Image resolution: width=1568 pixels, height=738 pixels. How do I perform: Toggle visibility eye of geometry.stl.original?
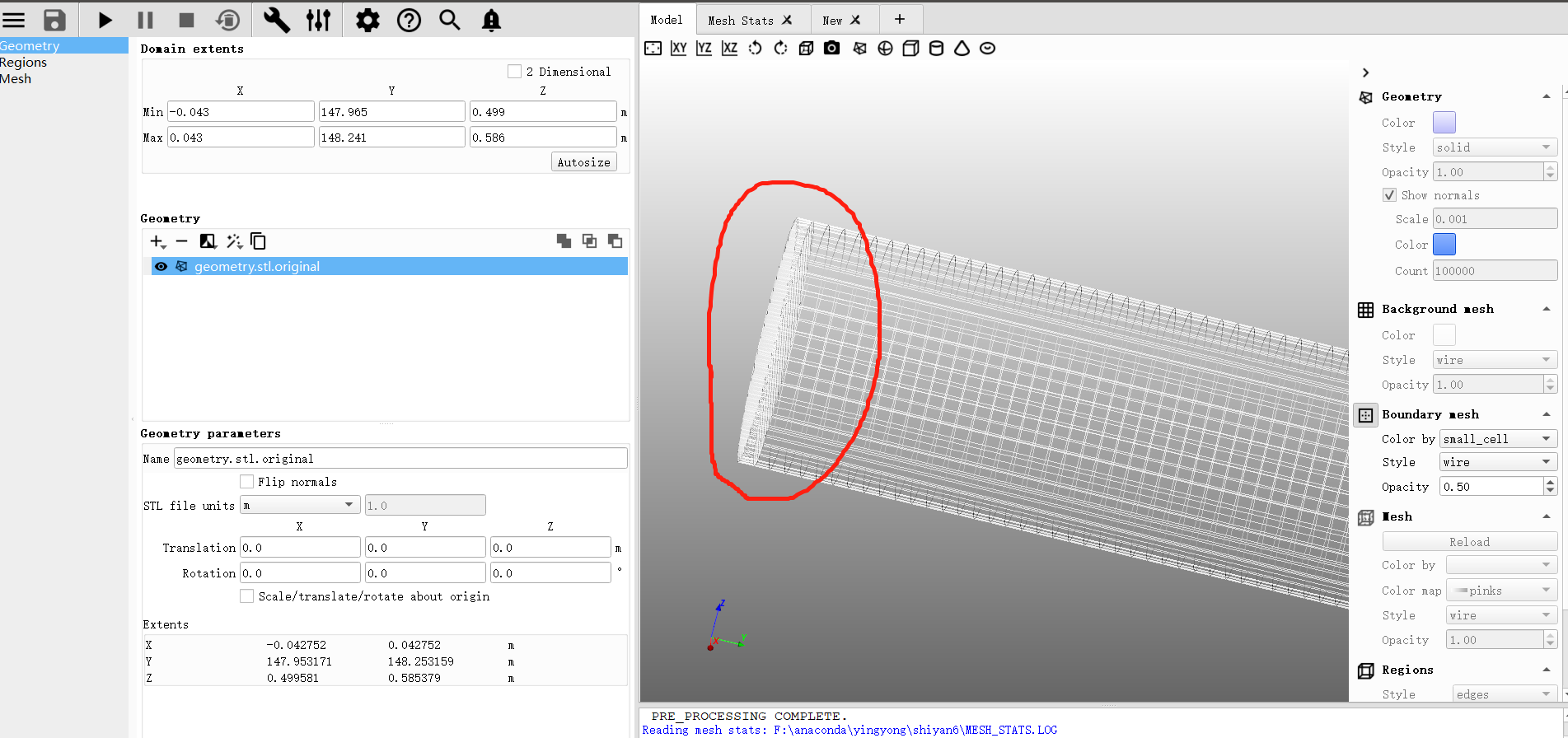[x=161, y=267]
